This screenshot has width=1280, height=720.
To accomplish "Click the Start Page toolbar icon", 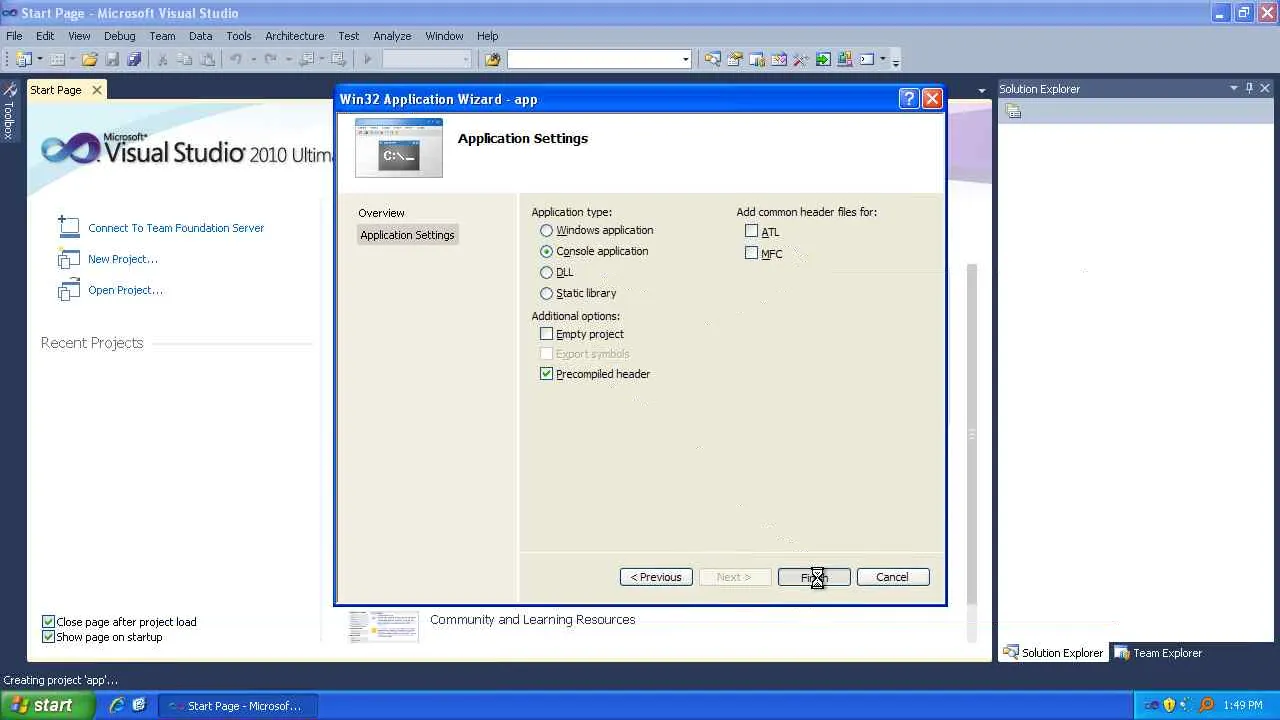I will click(845, 59).
